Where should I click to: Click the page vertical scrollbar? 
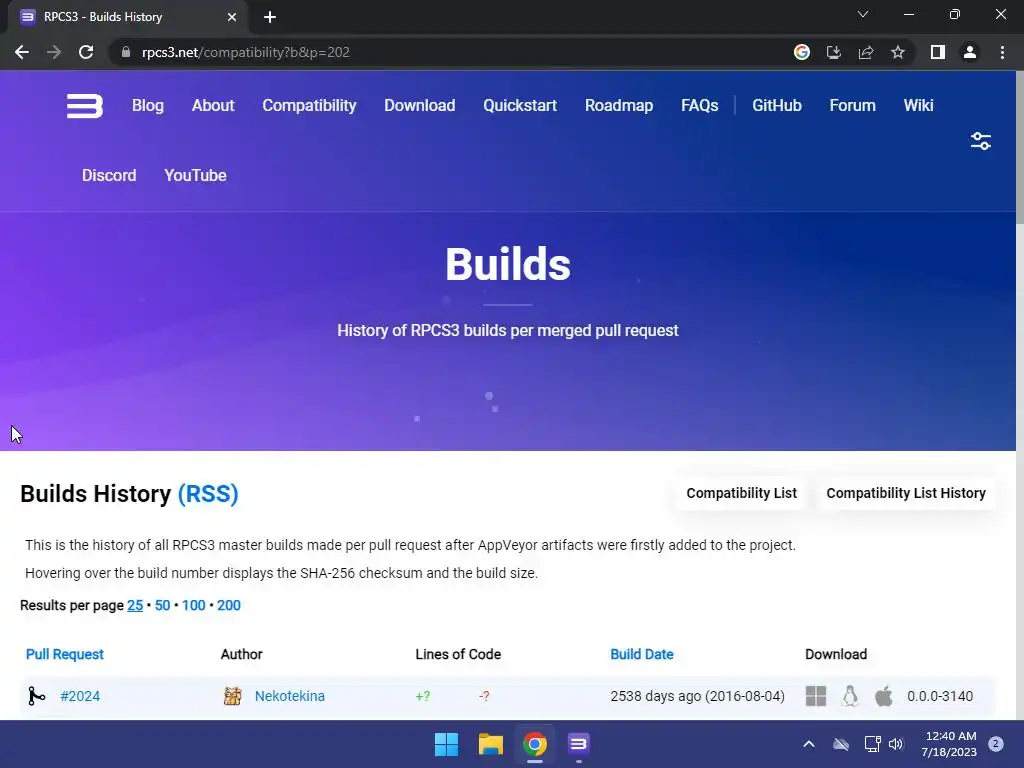(1019, 150)
